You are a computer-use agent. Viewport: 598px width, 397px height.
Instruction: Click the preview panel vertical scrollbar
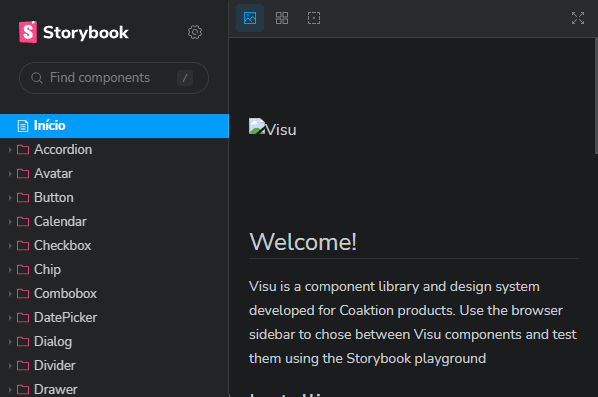(x=596, y=96)
